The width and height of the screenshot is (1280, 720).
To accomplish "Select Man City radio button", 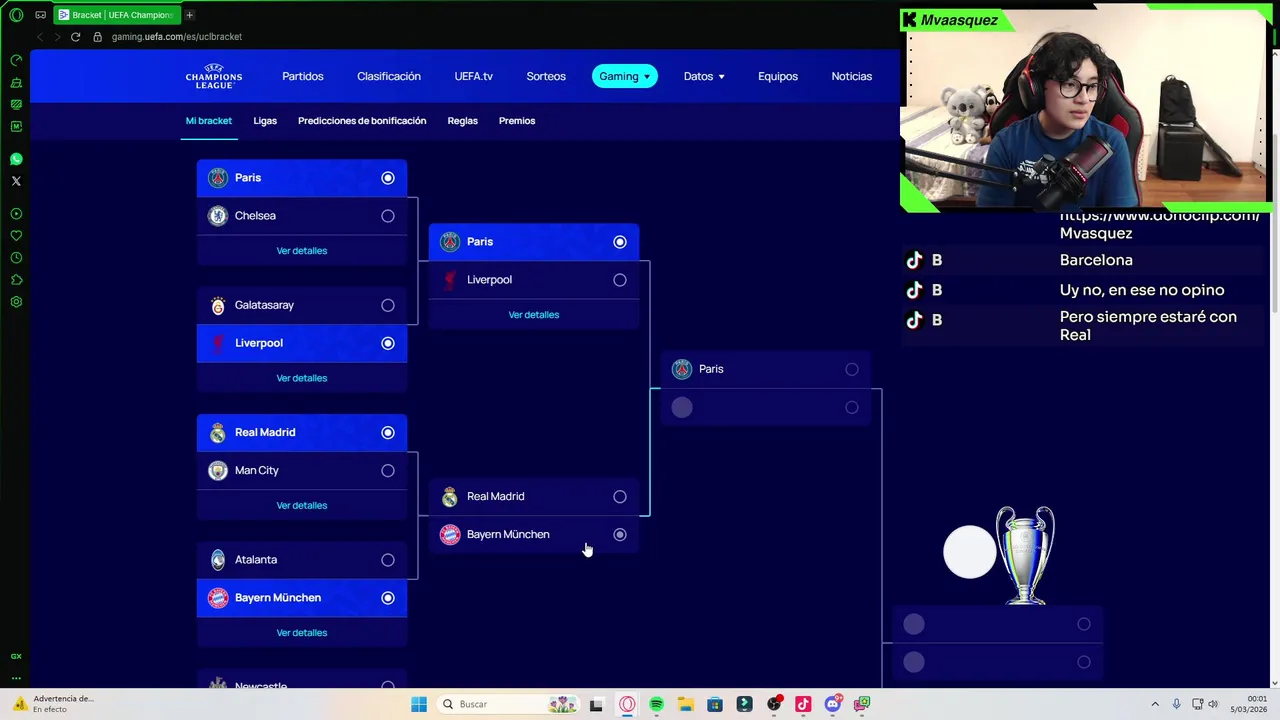I will point(388,471).
